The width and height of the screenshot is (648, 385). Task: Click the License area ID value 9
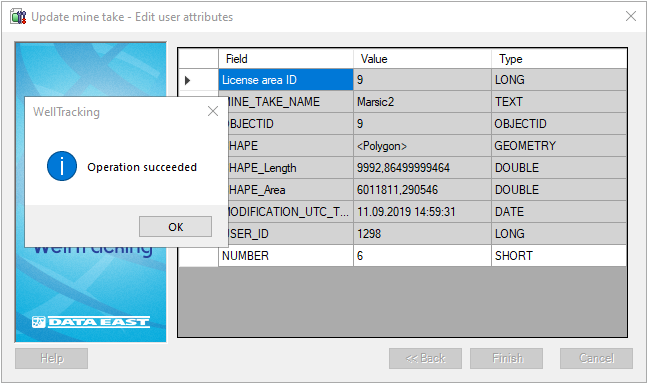[x=422, y=80]
